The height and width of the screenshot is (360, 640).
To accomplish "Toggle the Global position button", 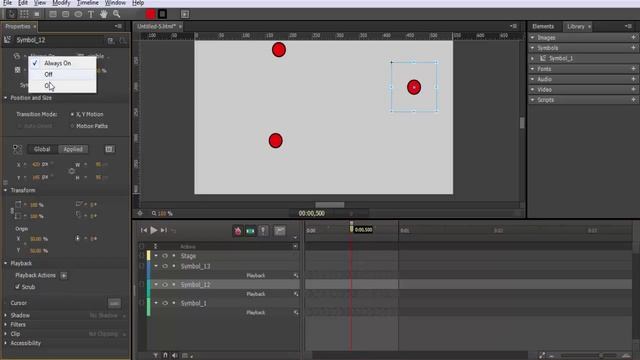I will (42, 149).
